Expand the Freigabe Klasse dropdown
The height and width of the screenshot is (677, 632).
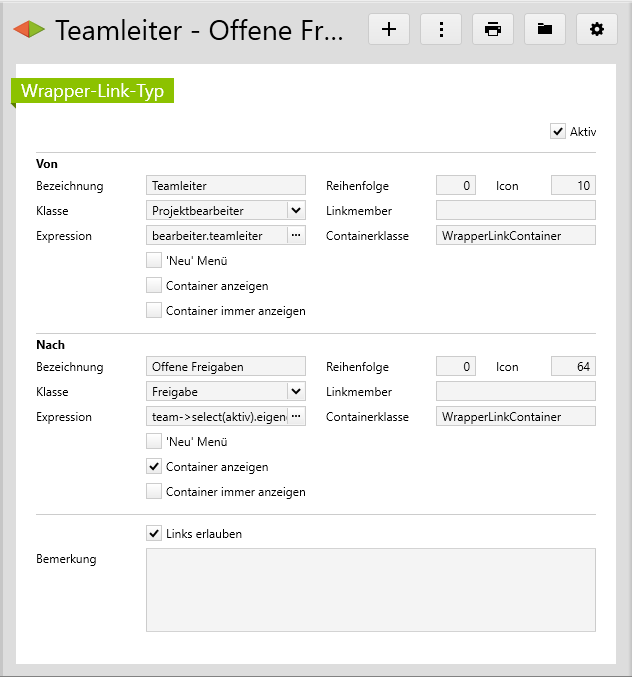point(295,392)
